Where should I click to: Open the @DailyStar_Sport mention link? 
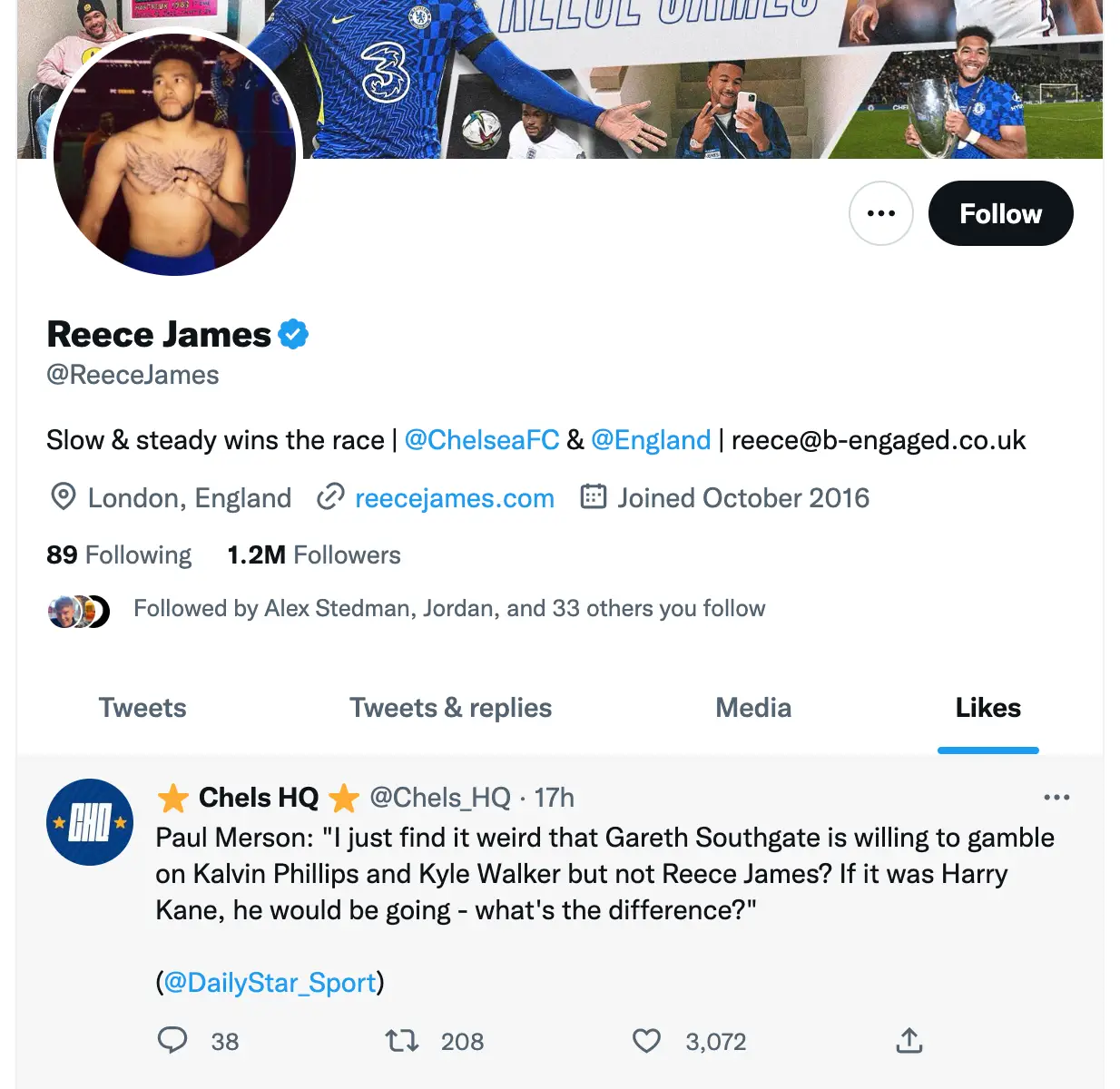point(270,982)
